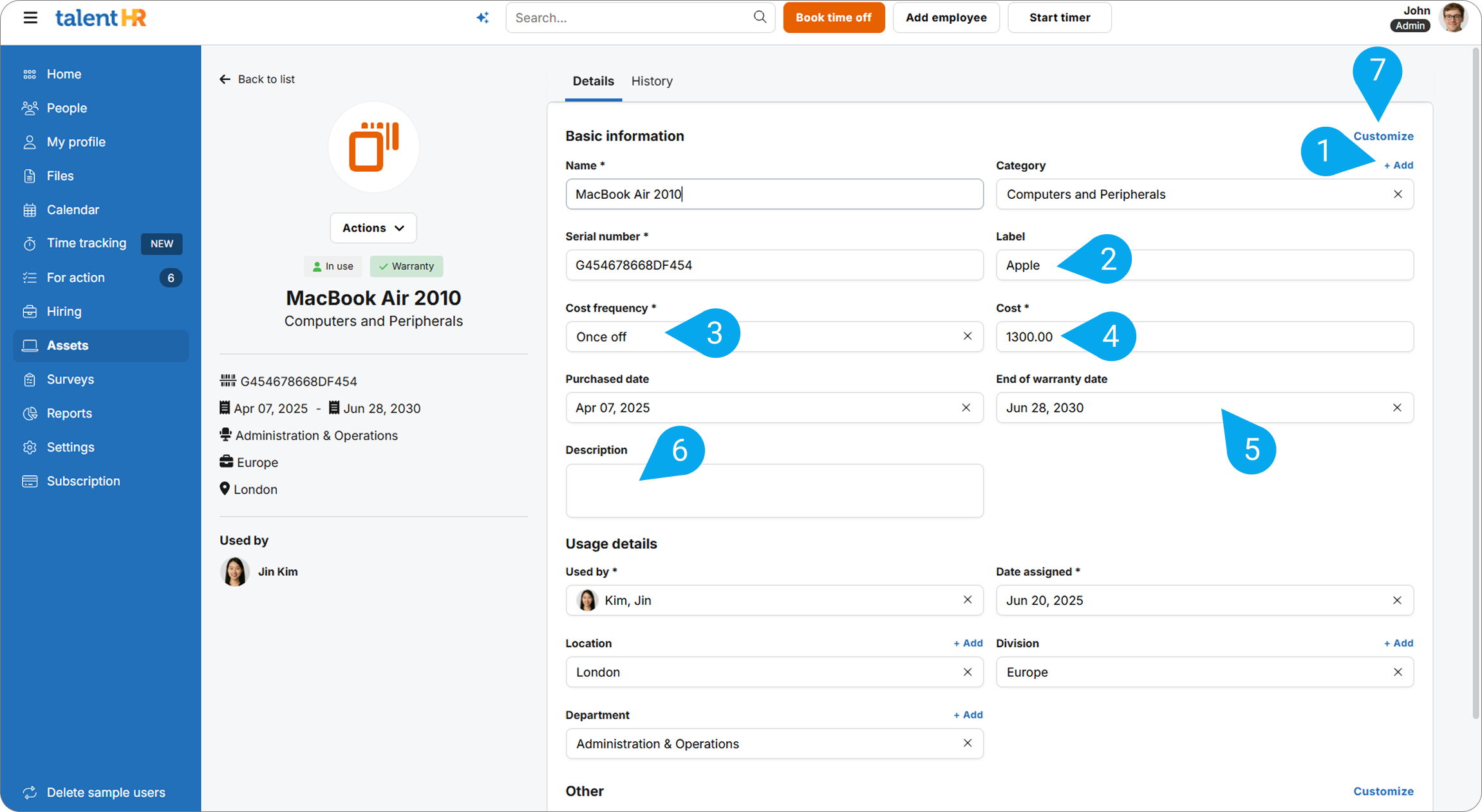Open the AI sparkle assistant icon

click(482, 18)
